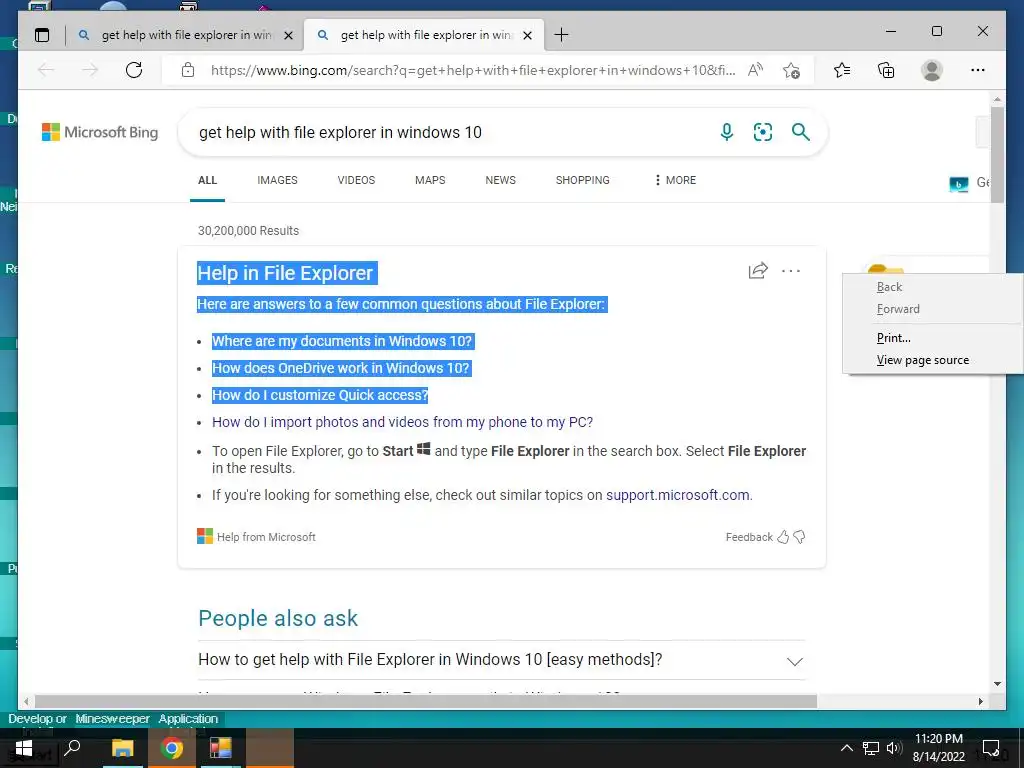Click the network tray icon
Viewport: 1024px width, 768px height.
tap(871, 748)
